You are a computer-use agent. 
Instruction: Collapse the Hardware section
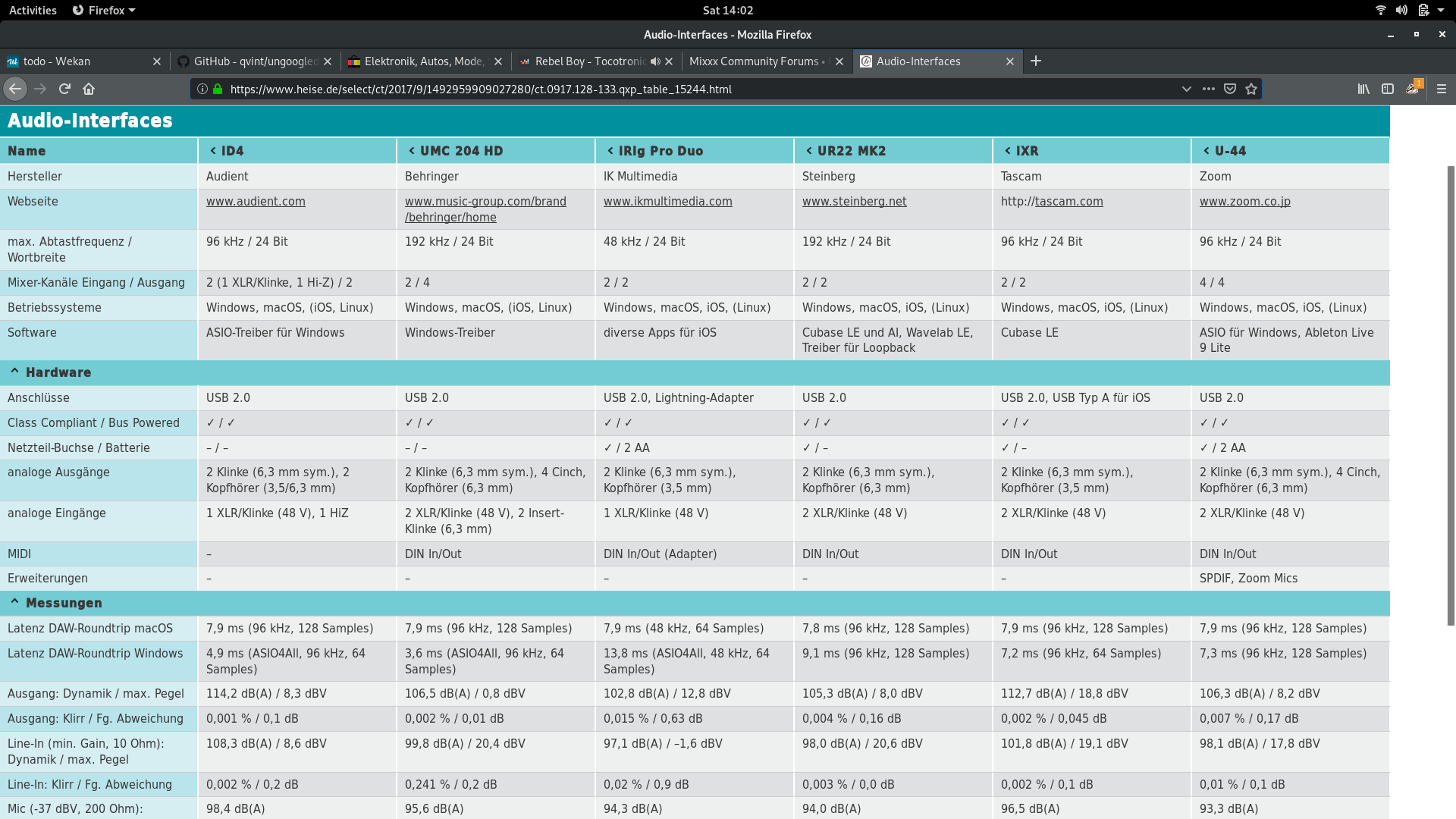click(14, 372)
